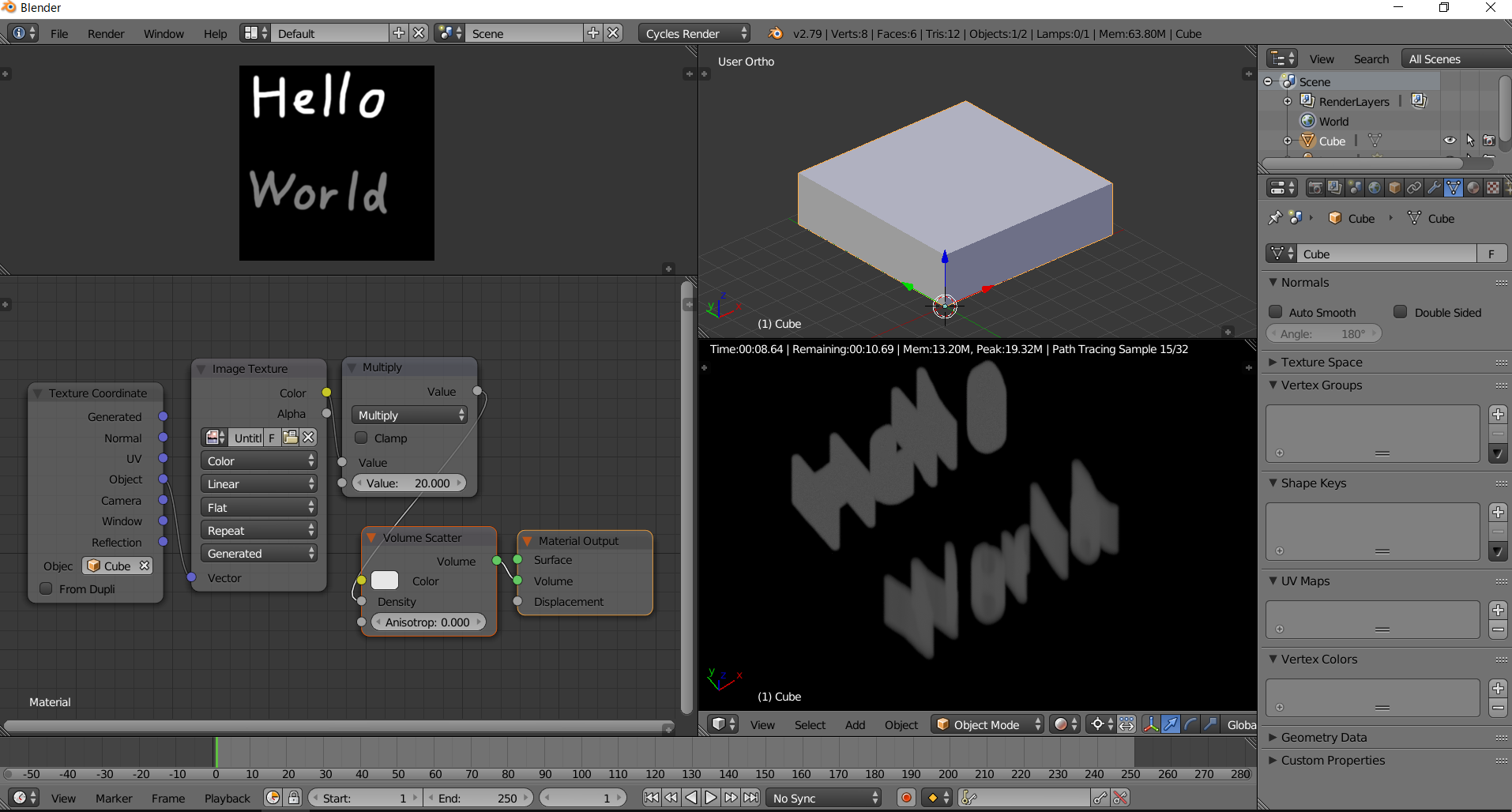Screen dimensions: 1512x812
Task: Open the Modifiers properties tab (wrench icon)
Action: 1434,188
